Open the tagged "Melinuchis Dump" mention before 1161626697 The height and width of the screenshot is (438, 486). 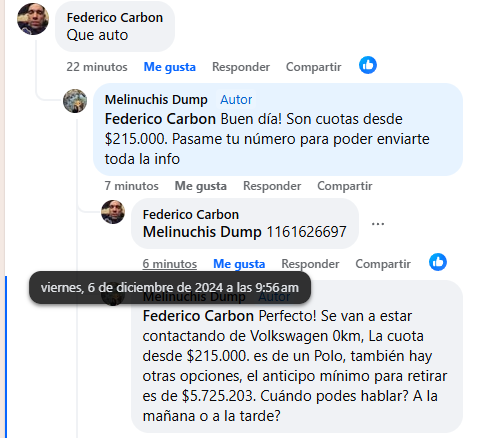202,232
